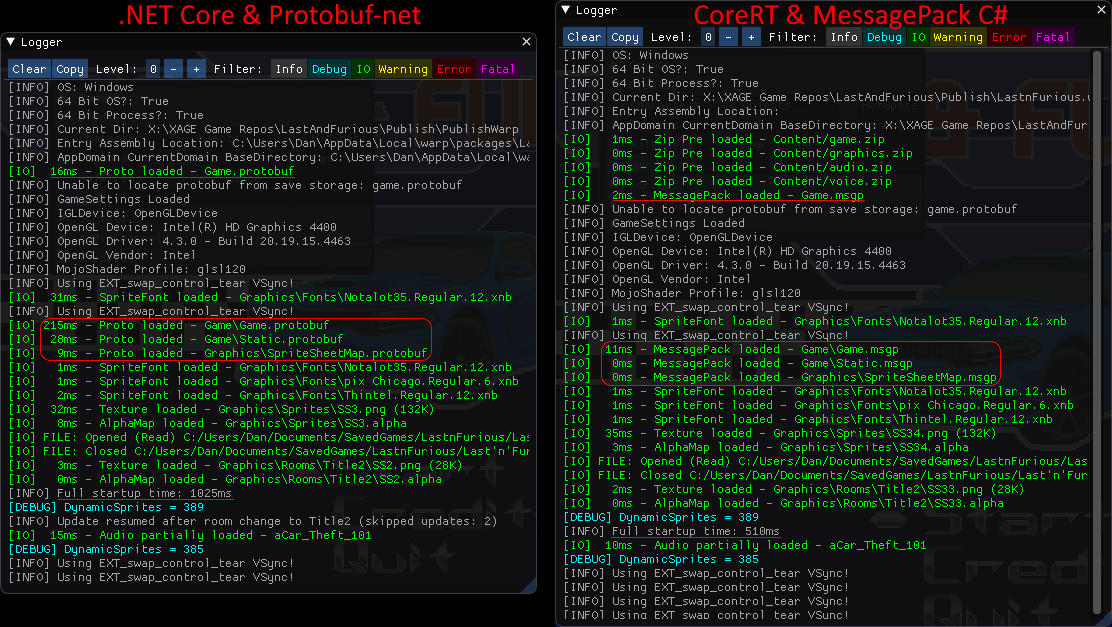1112x627 pixels.
Task: Close the left Logger window
Action: [526, 42]
